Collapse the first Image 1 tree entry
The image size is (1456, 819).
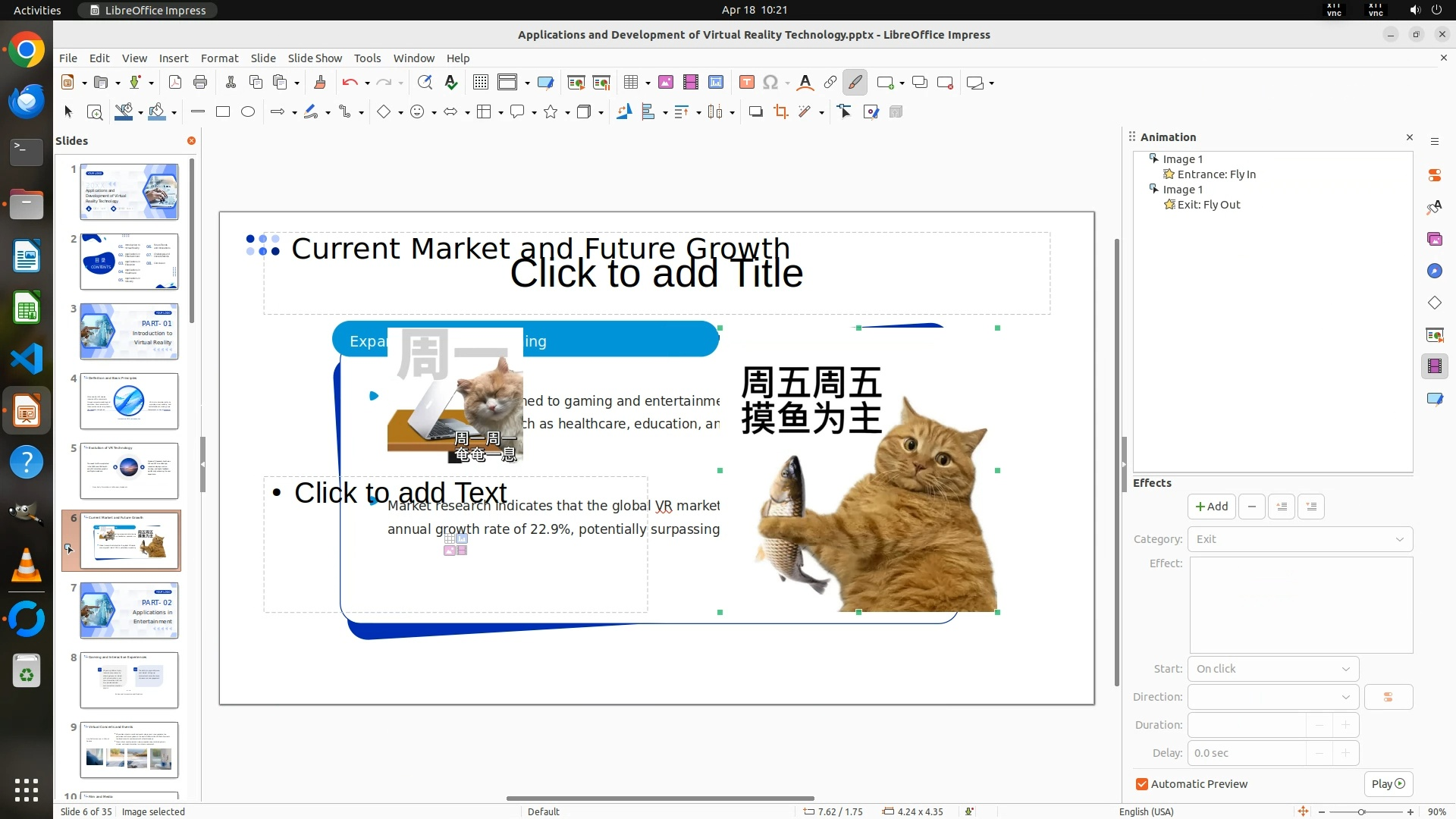pyautogui.click(x=1153, y=158)
